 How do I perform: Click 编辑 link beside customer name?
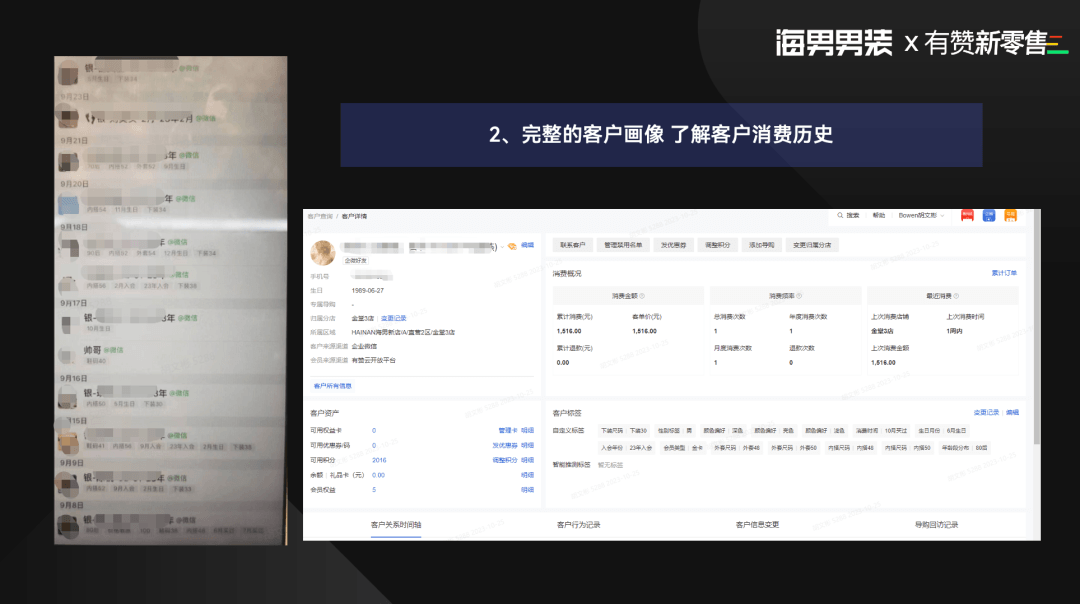click(527, 245)
